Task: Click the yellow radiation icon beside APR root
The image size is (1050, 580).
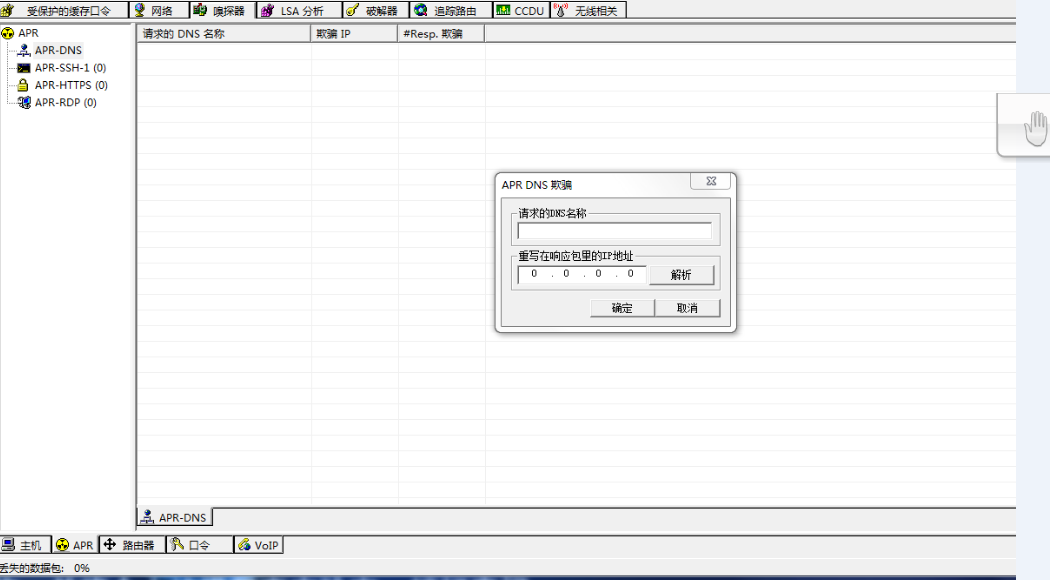Action: click(8, 33)
